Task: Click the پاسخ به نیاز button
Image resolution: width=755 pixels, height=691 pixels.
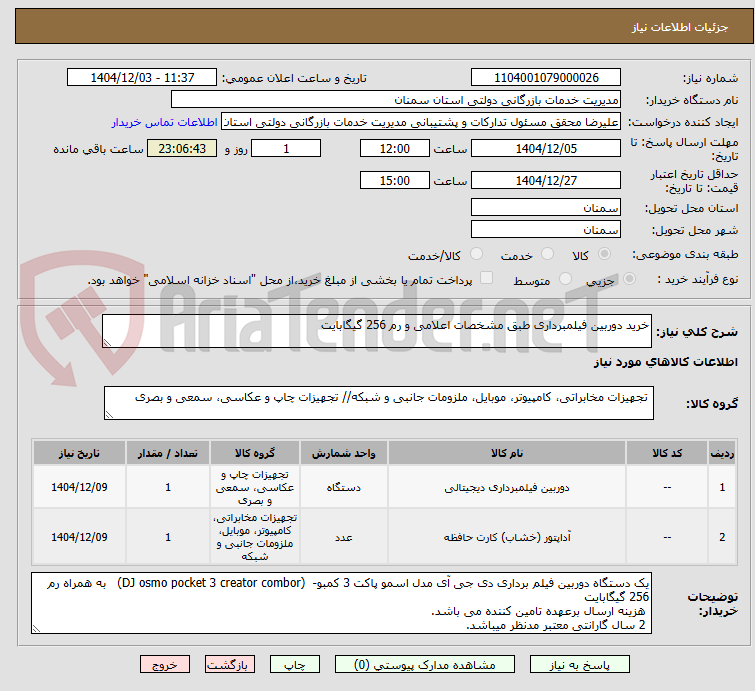Action: 580,665
